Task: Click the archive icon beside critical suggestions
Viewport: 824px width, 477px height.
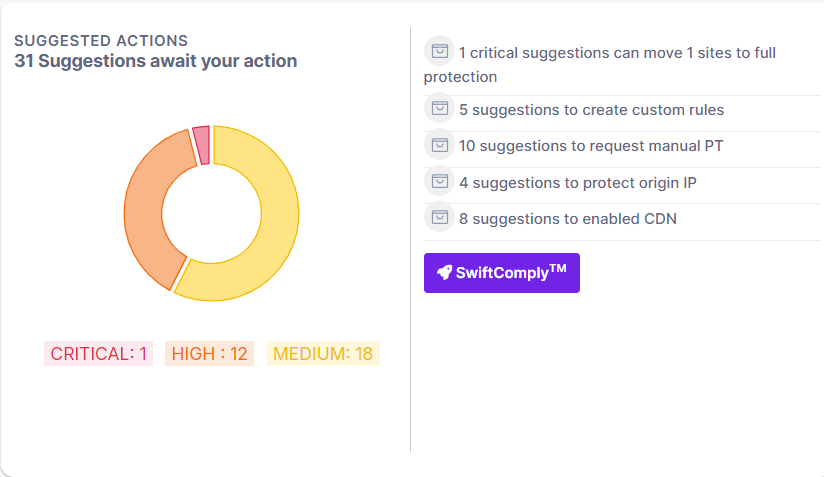Action: (x=438, y=51)
